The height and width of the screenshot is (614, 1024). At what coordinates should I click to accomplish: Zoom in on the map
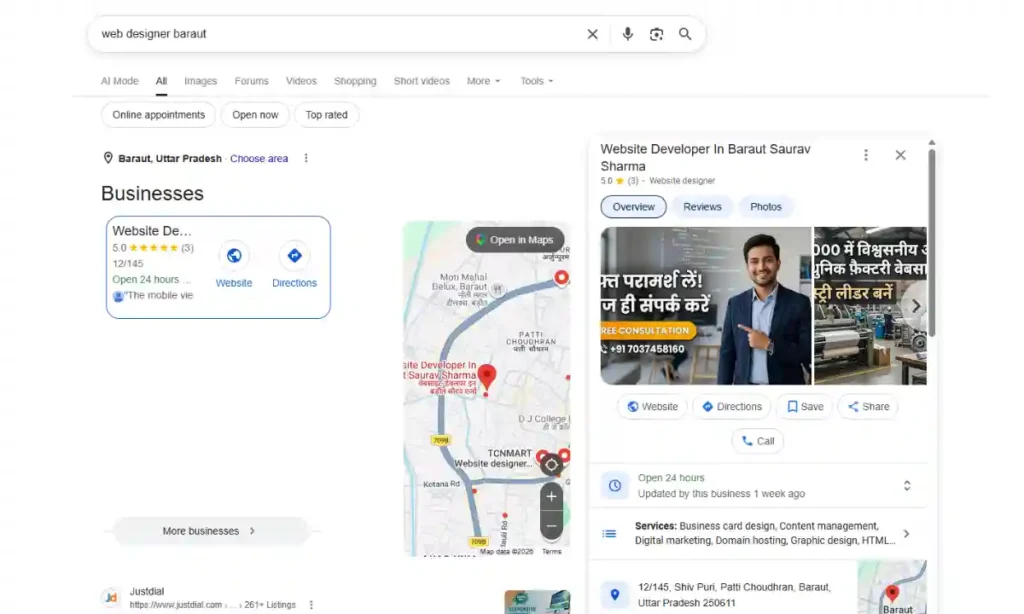(x=551, y=497)
